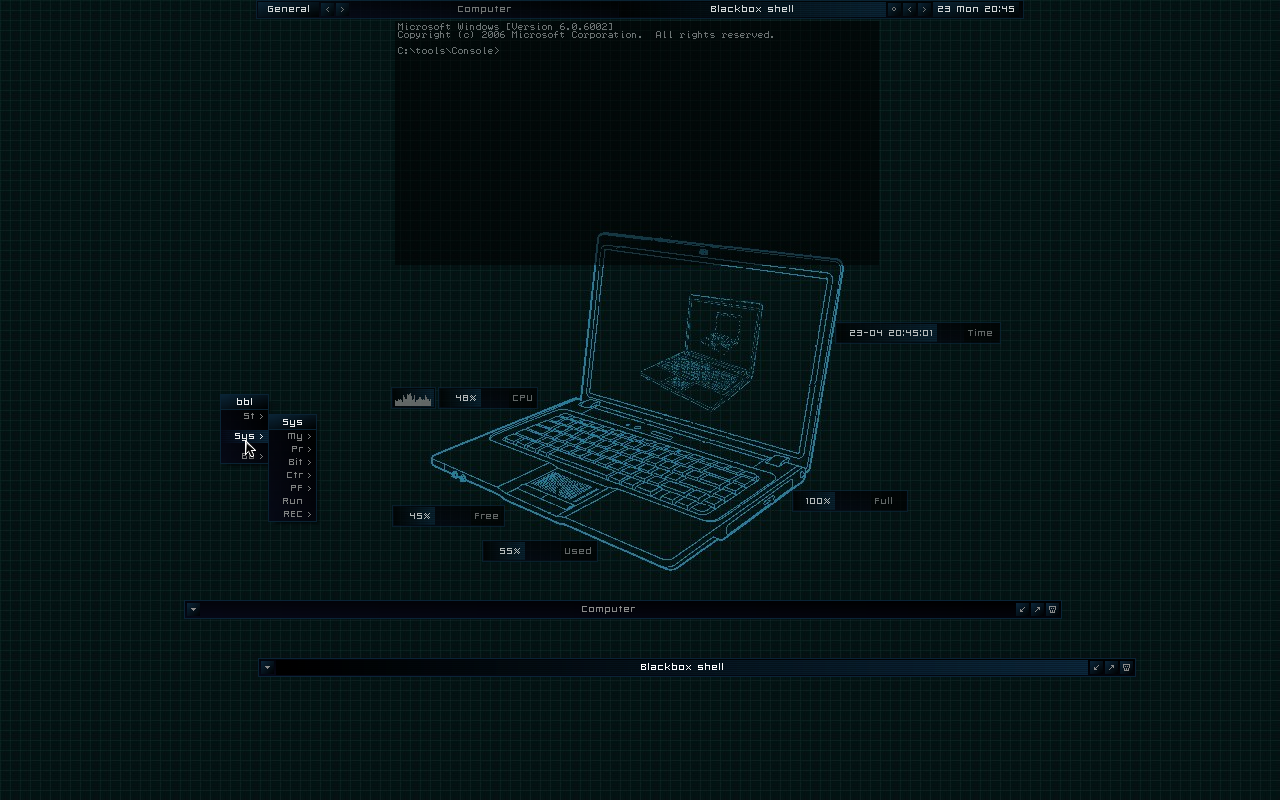Switch to Blackbox shell task in top toolbar
Screen dimensions: 1280x800
click(x=751, y=9)
